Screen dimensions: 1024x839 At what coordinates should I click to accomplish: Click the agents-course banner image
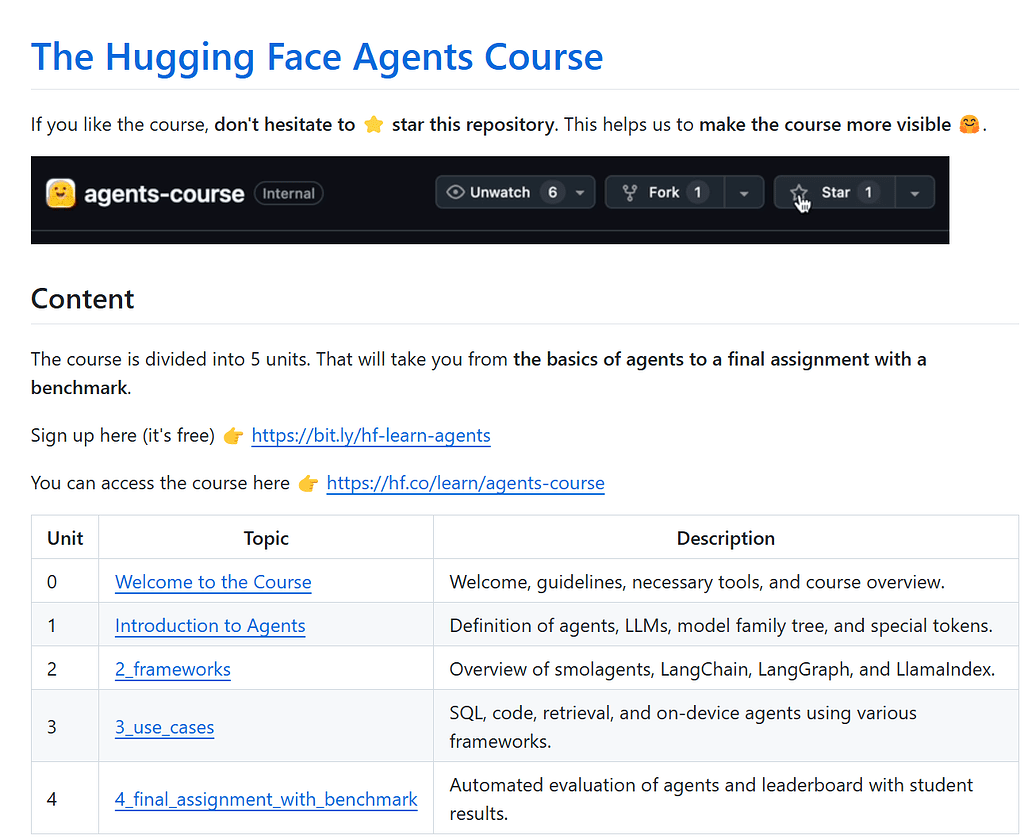[x=490, y=200]
